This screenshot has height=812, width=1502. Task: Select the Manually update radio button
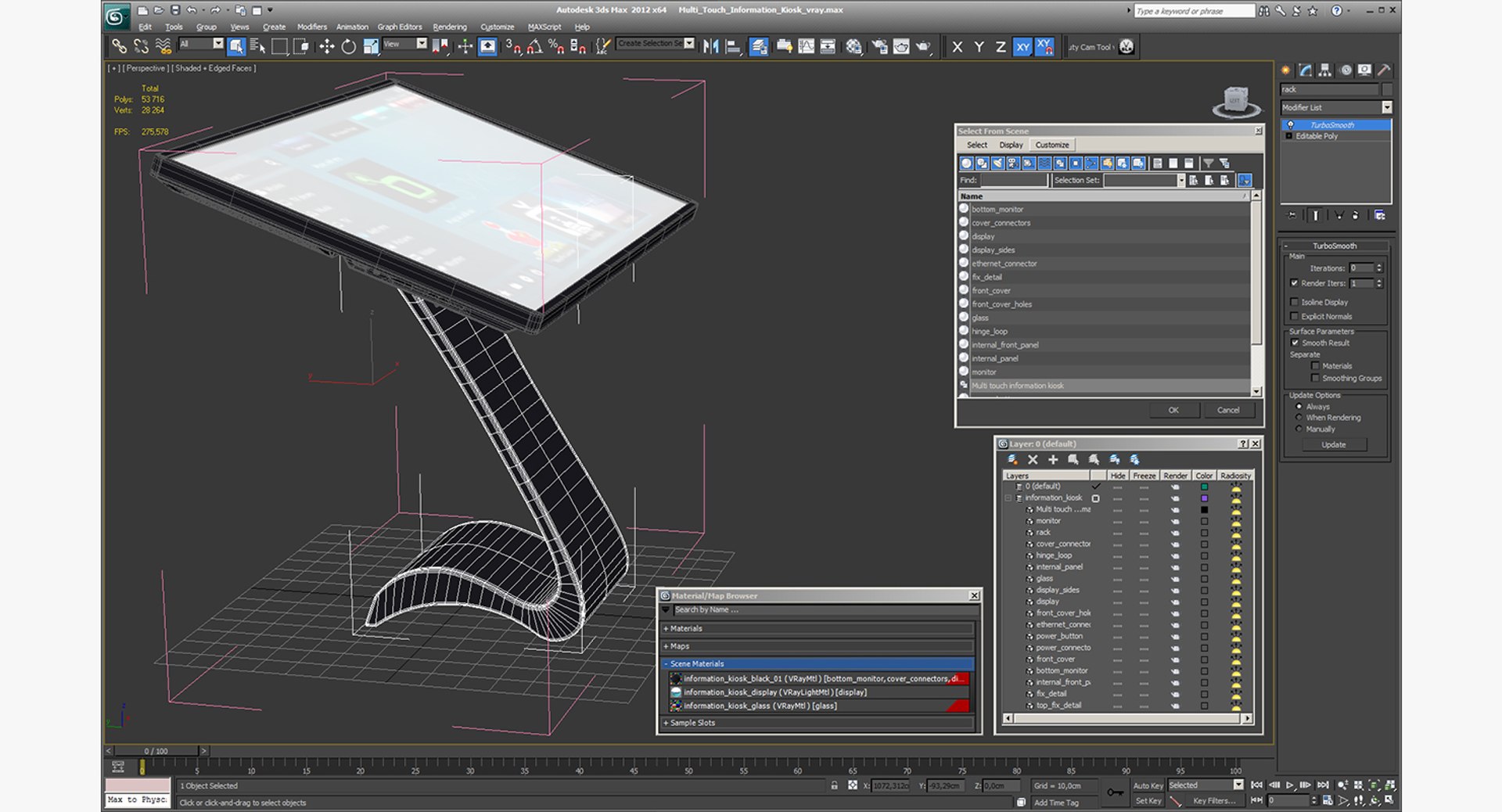coord(1299,429)
